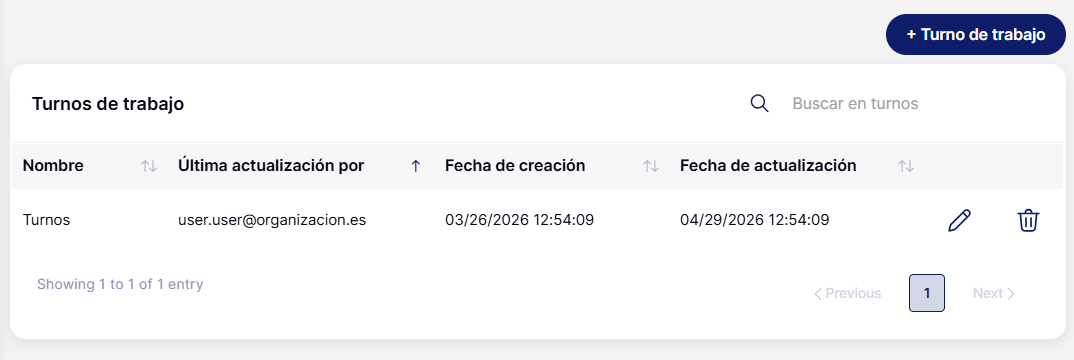
Task: Click the Fecha de actualización column header
Action: [x=769, y=166]
